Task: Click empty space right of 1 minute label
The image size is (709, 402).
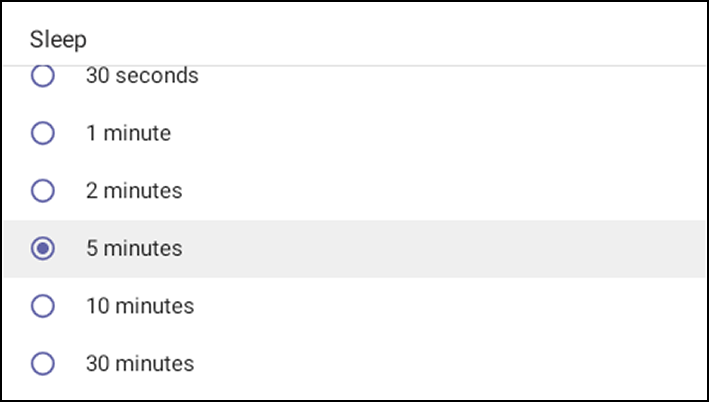Action: tap(450, 133)
